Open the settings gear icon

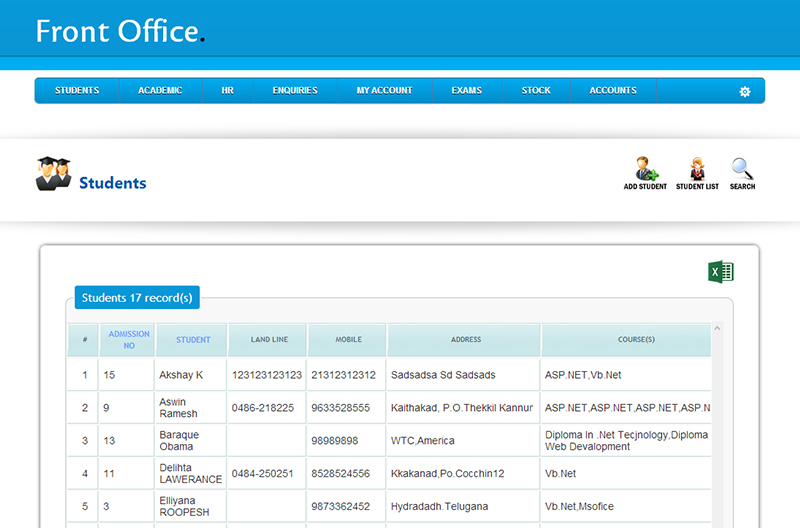pyautogui.click(x=744, y=91)
